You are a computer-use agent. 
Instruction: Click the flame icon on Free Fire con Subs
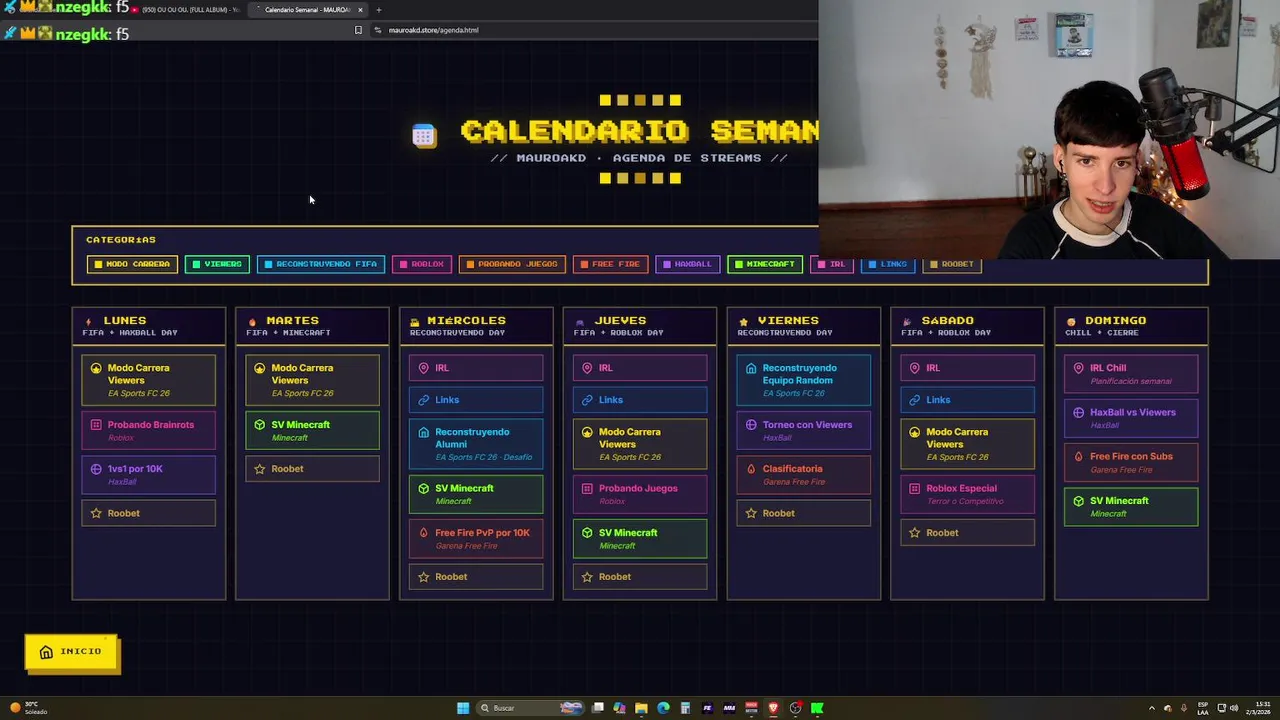(x=1078, y=457)
